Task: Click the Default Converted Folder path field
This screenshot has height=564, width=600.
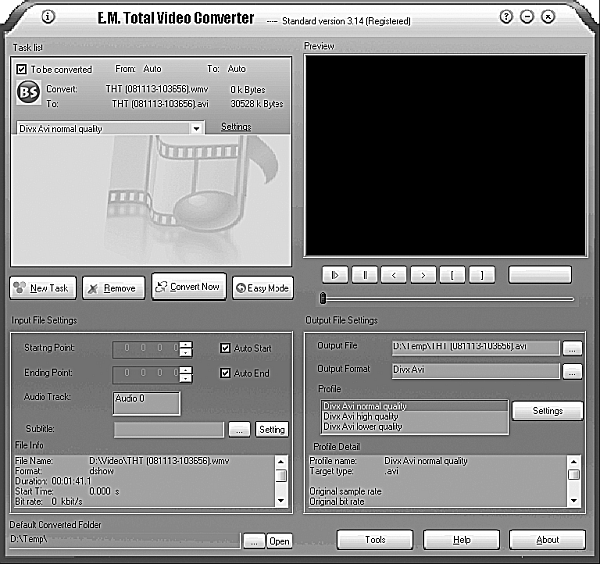Action: 125,539
